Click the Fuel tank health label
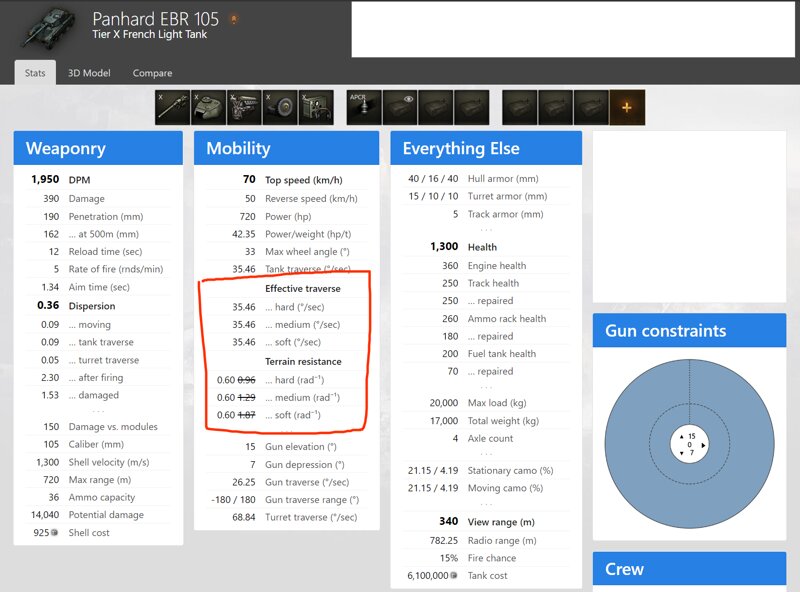 point(502,354)
